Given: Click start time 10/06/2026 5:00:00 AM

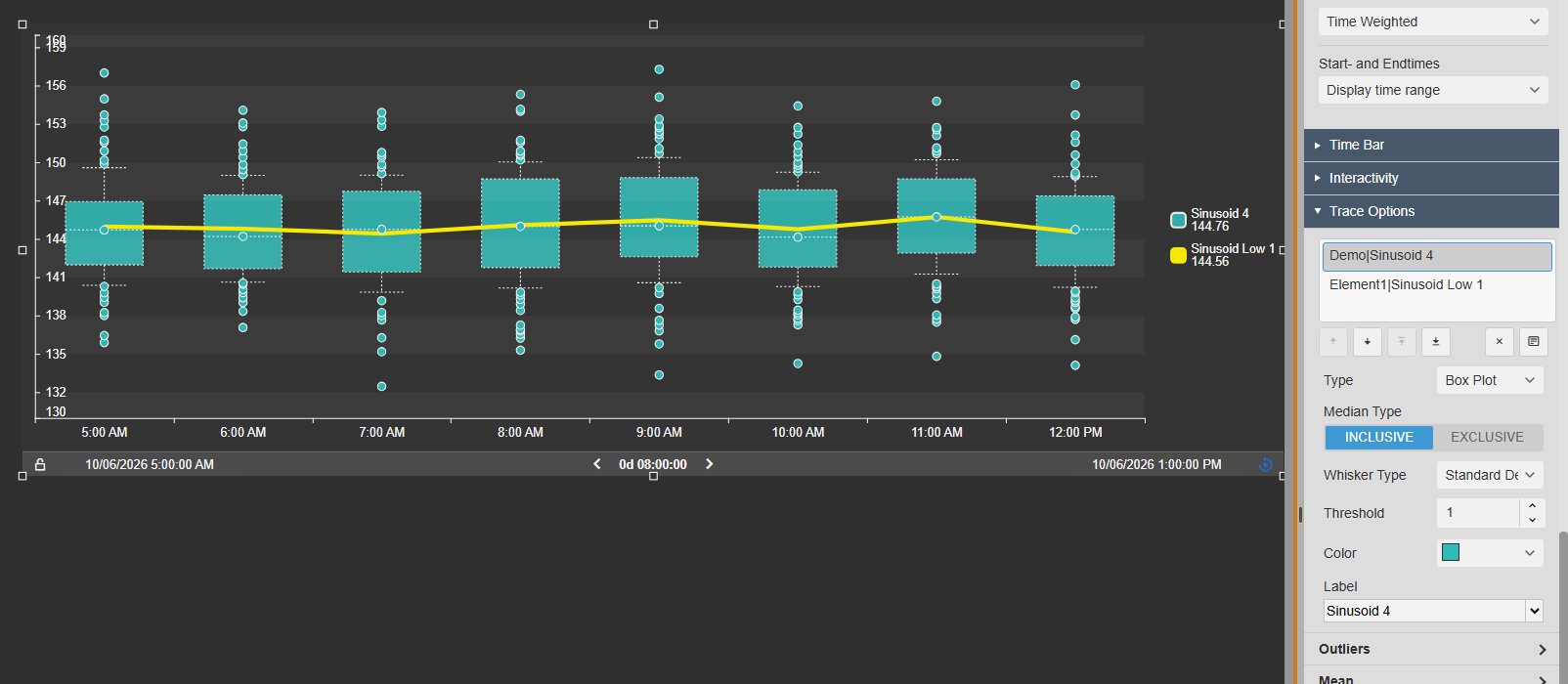Looking at the screenshot, I should point(150,464).
